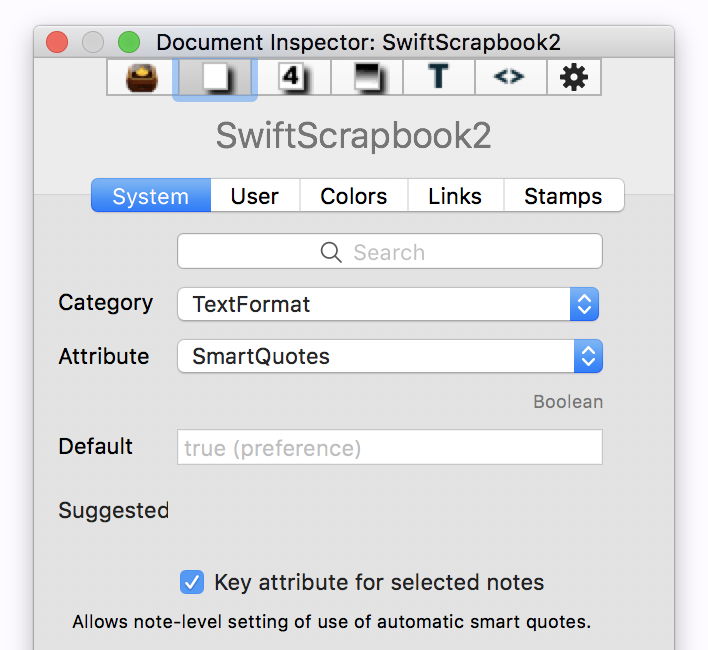
Task: Zoom the window with the green button
Action: 129,42
